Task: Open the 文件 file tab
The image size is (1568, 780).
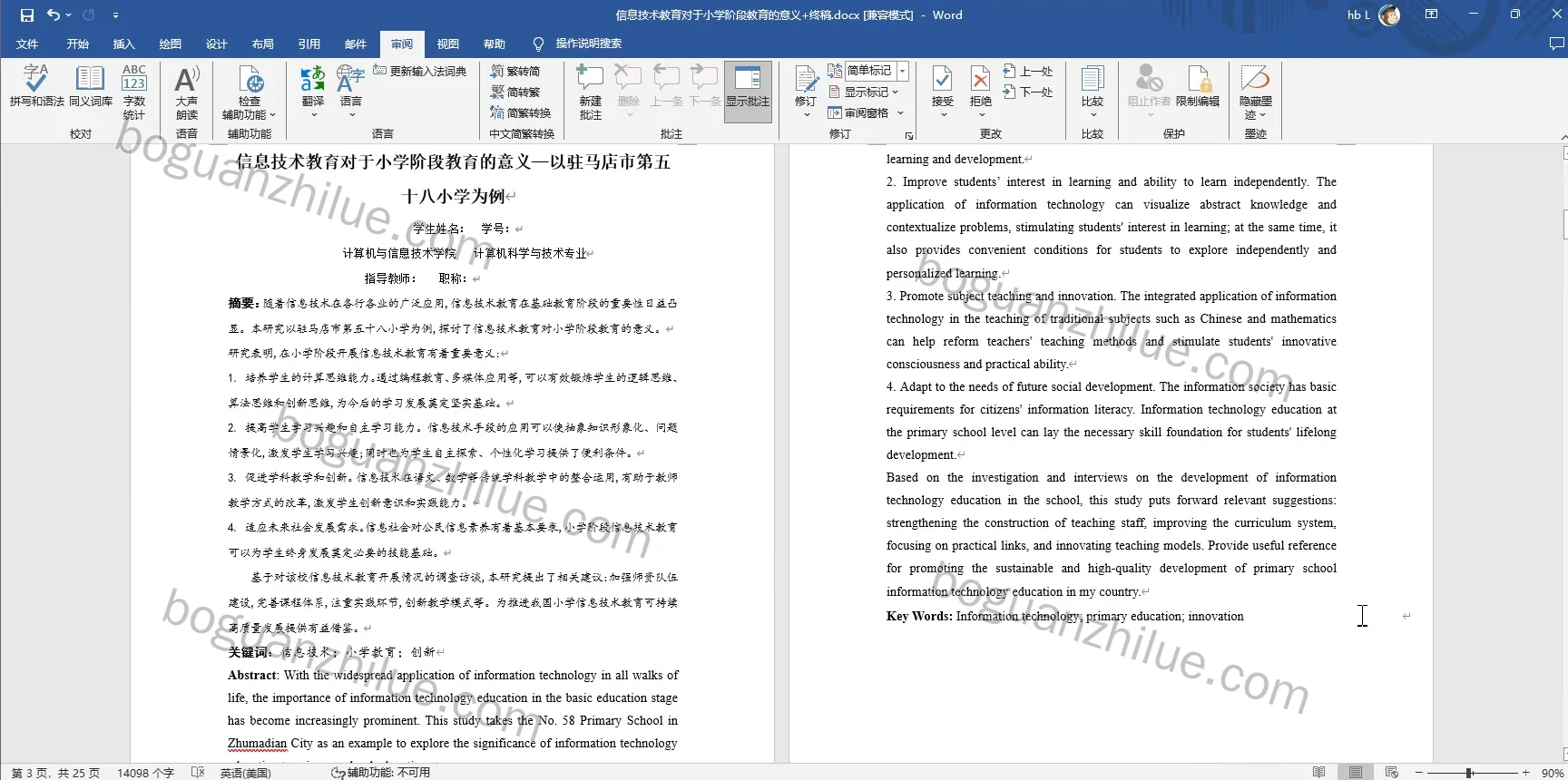Action: point(27,44)
